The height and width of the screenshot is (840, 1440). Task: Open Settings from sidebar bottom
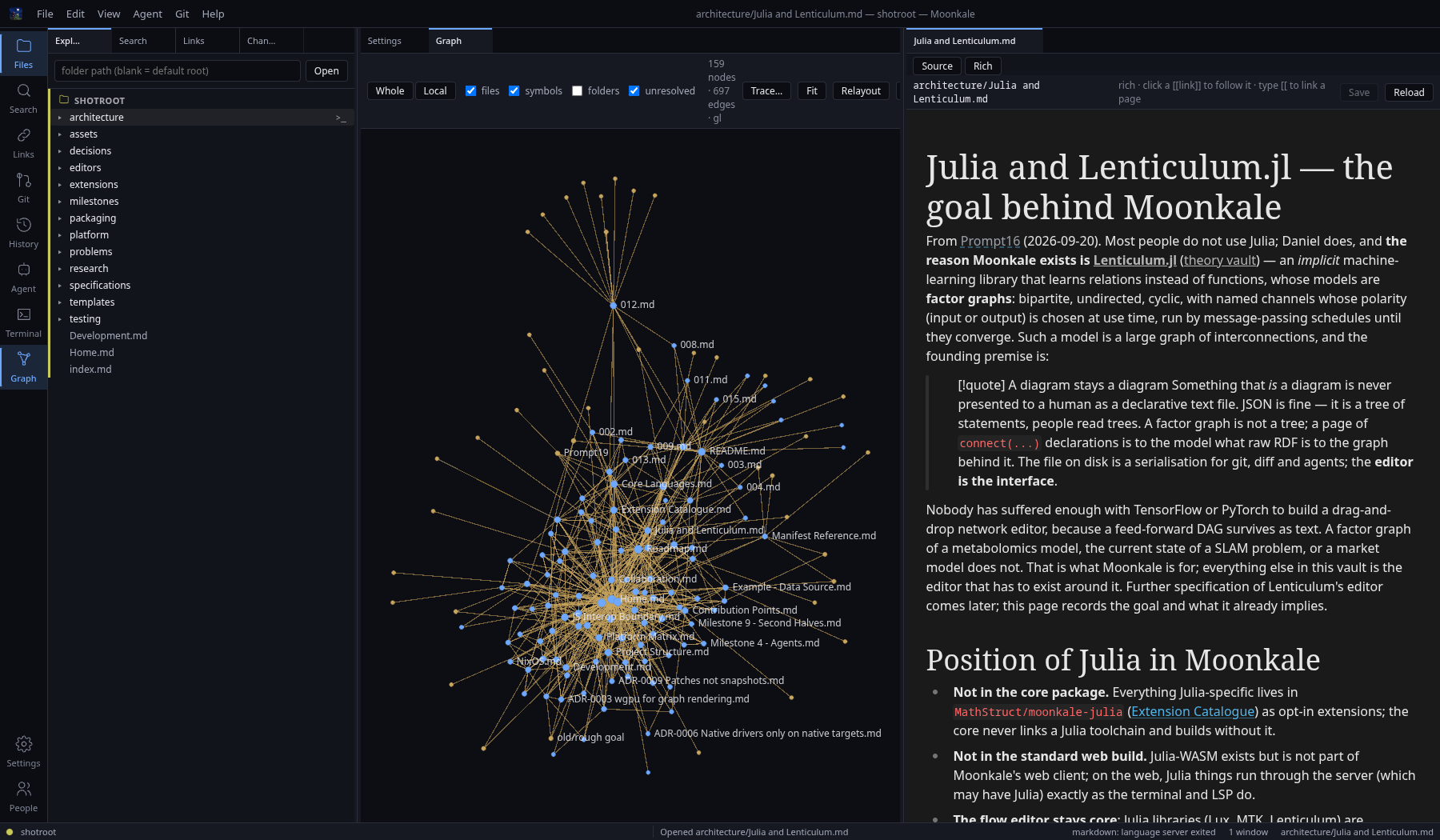coord(23,752)
